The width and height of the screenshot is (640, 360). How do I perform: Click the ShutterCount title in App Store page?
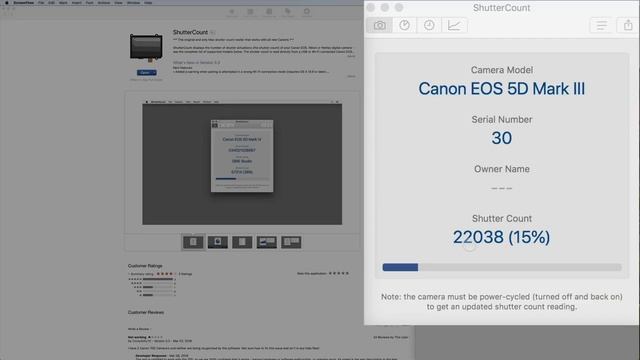coord(190,32)
